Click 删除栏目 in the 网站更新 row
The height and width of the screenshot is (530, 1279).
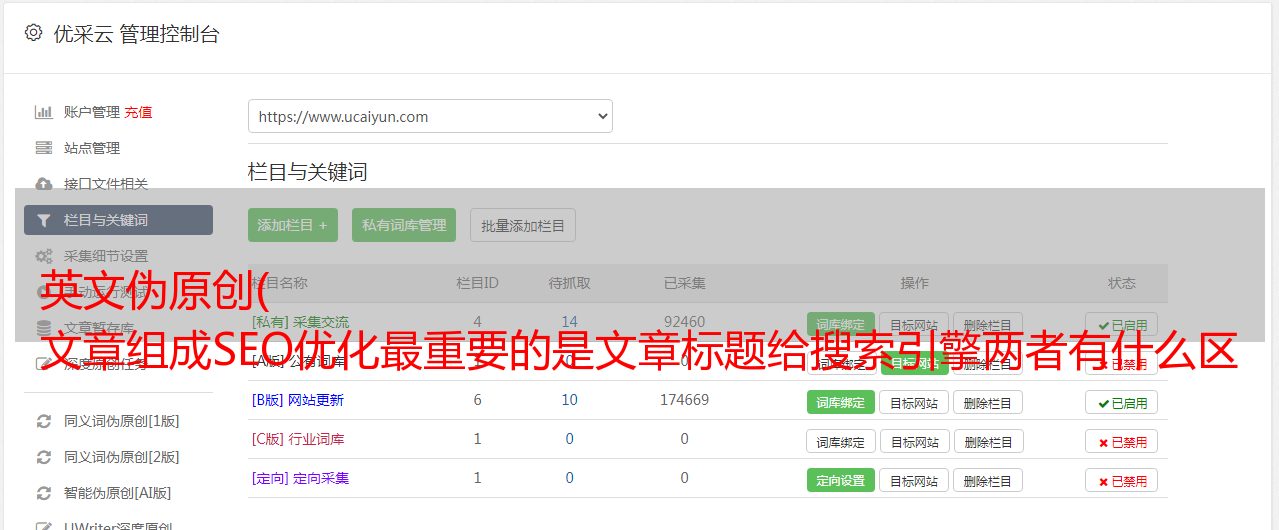point(988,402)
